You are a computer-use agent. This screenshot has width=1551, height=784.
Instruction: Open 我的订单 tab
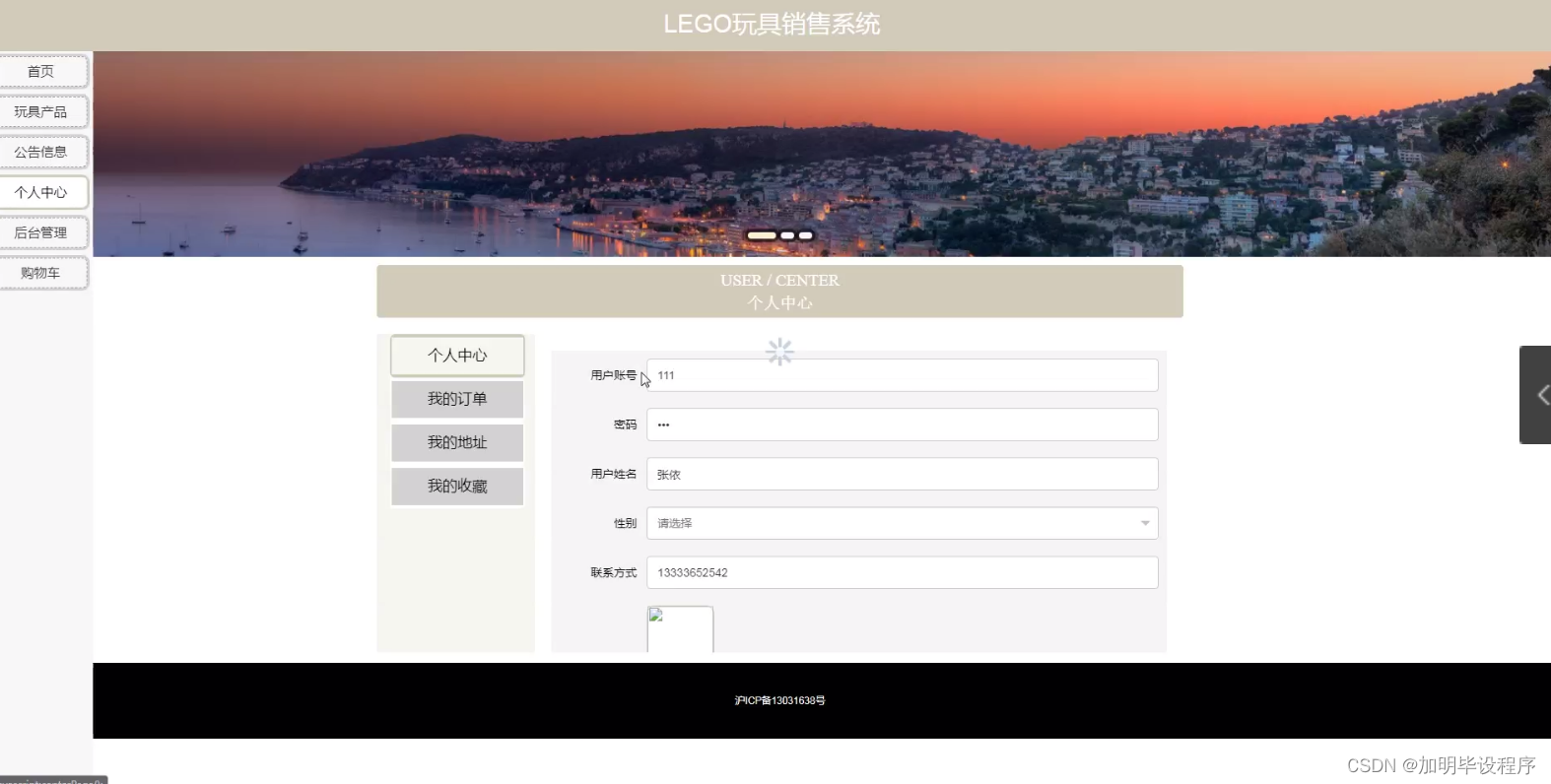click(457, 399)
